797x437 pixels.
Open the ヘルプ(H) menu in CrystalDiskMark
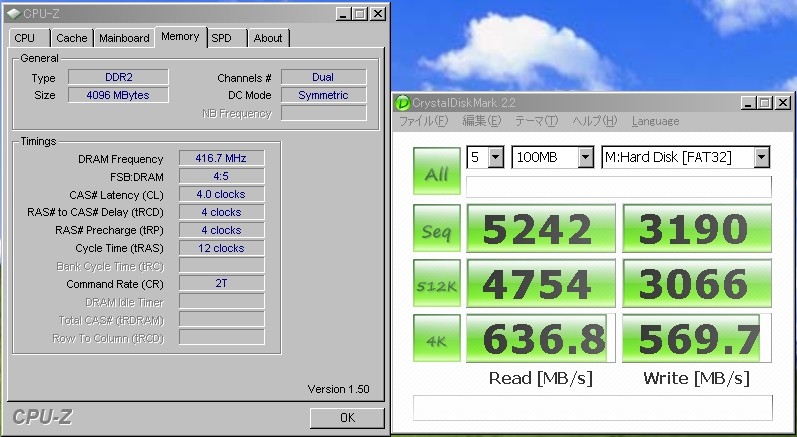[x=595, y=121]
